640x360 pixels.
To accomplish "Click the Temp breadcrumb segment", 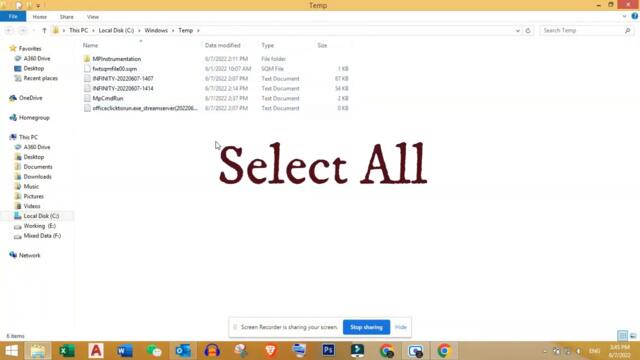I will [185, 31].
